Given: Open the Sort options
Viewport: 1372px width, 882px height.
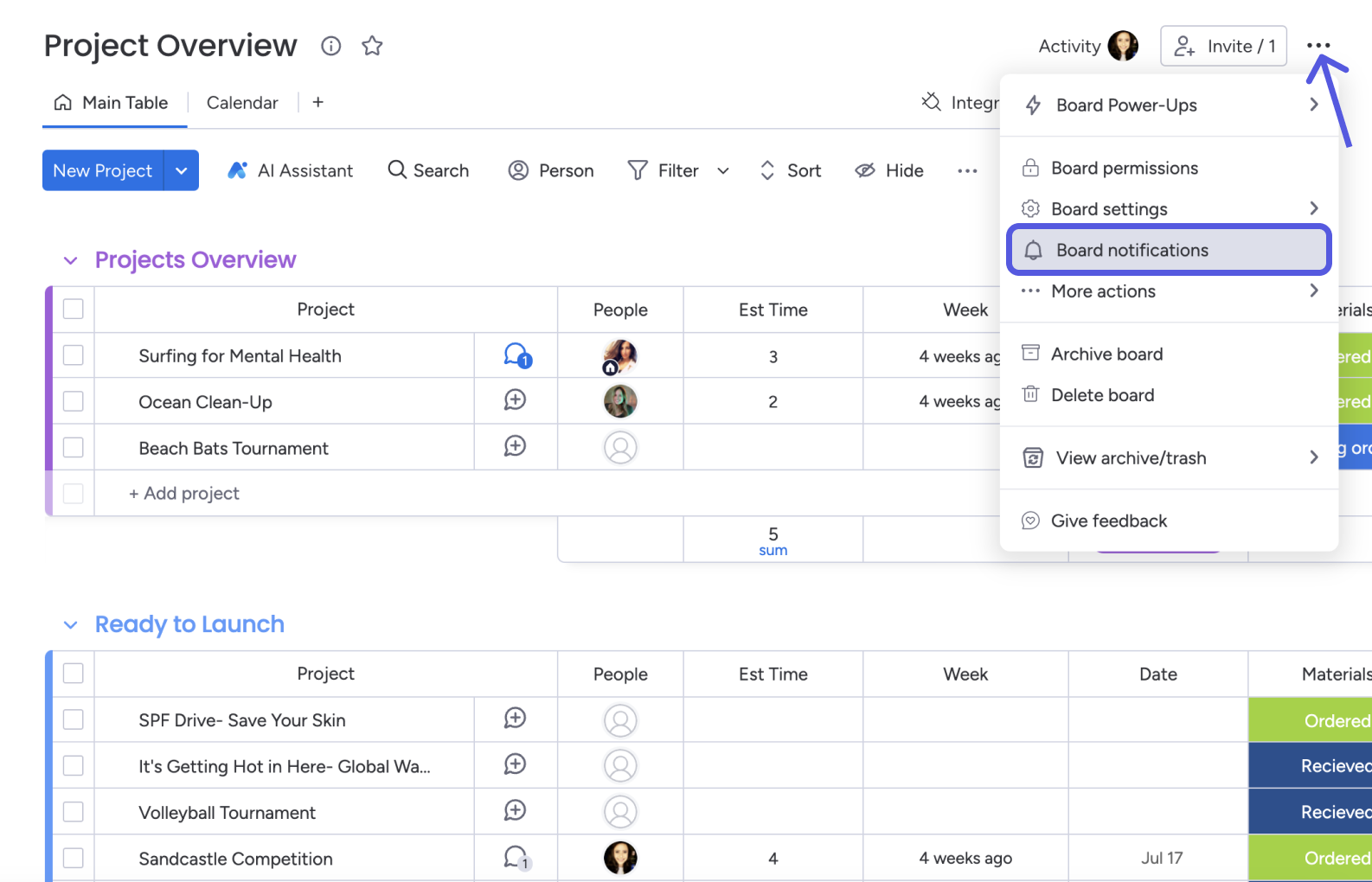Looking at the screenshot, I should click(x=791, y=170).
